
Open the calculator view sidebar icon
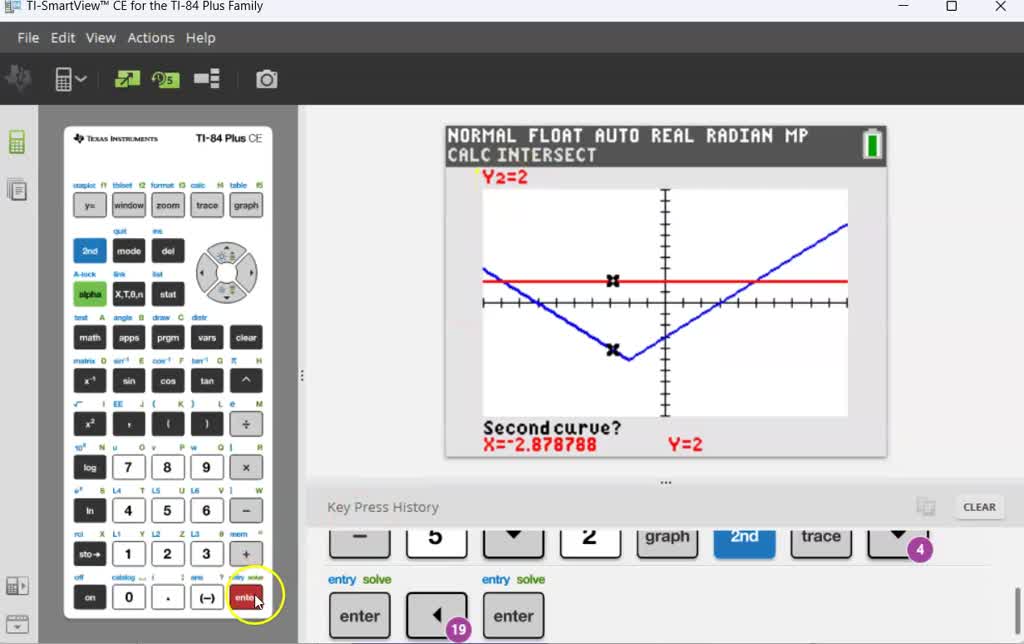click(x=17, y=142)
